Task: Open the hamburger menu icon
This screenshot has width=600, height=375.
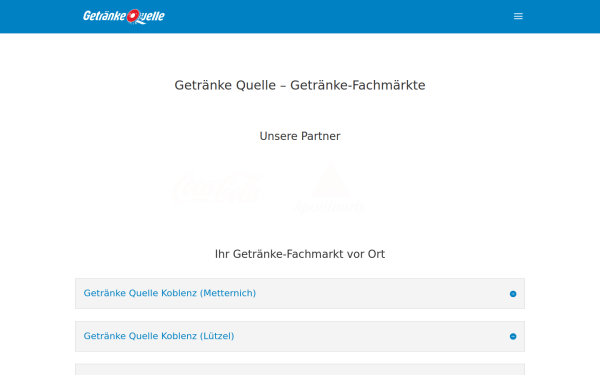Action: click(x=518, y=16)
